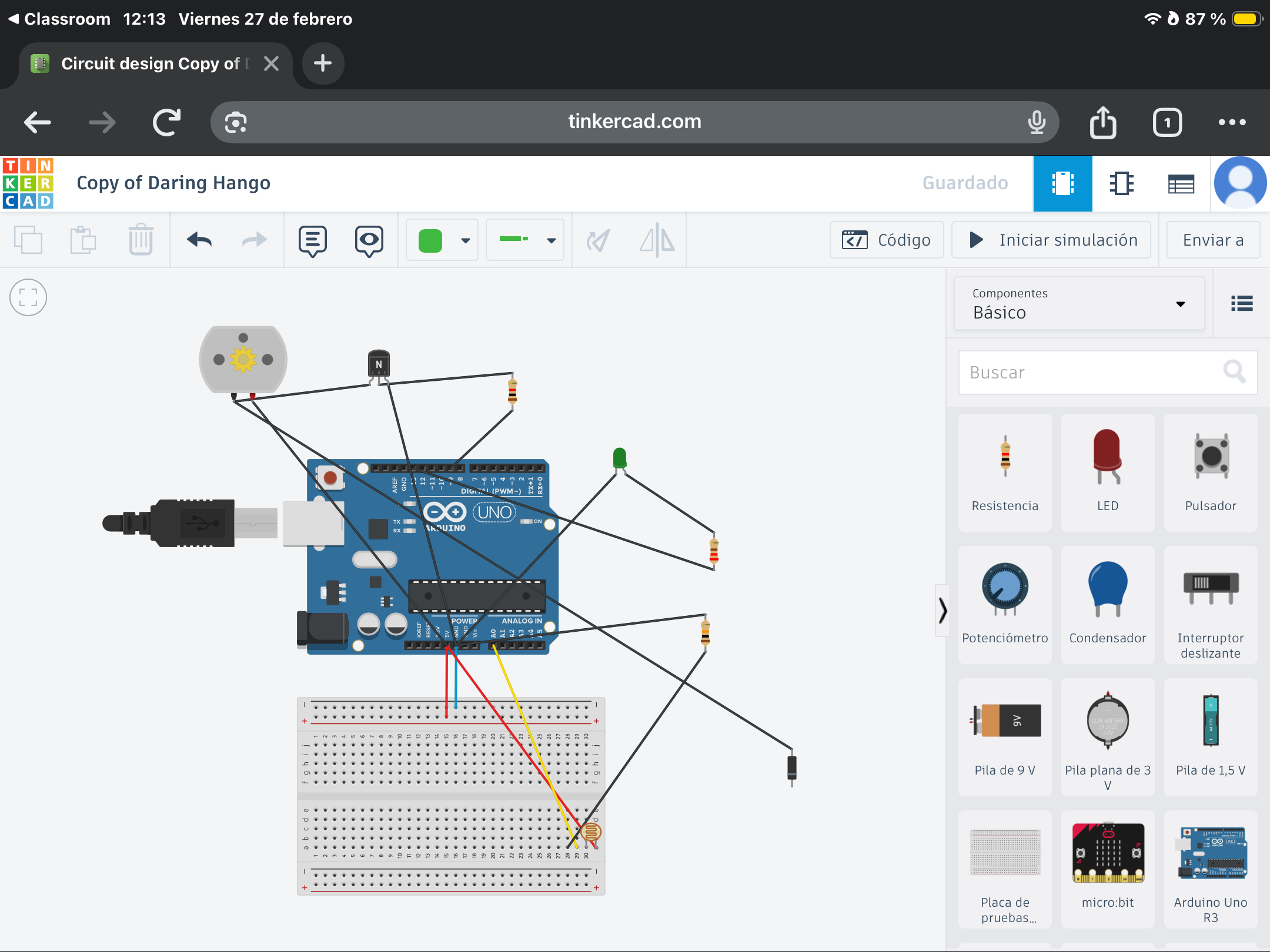Click the undo arrow icon
Viewport: 1270px width, 952px height.
click(199, 240)
